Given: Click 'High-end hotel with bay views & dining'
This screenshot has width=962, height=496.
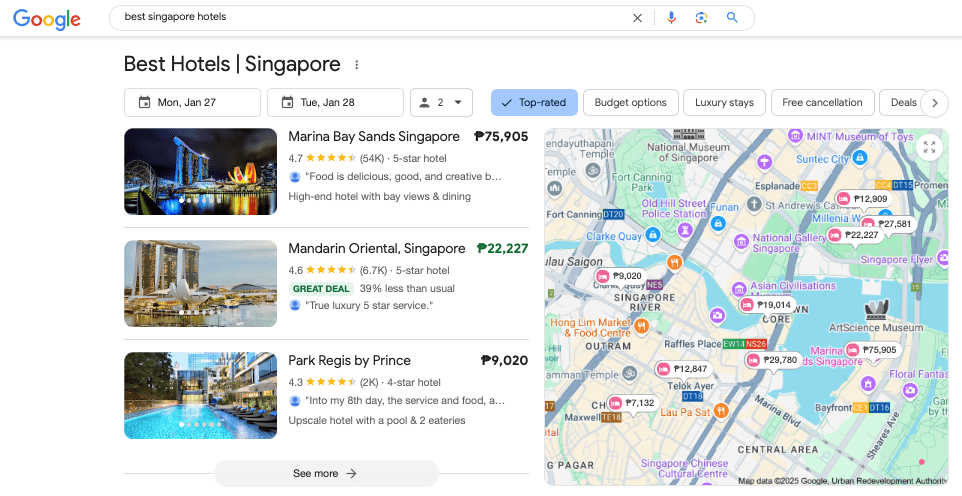Looking at the screenshot, I should [380, 196].
